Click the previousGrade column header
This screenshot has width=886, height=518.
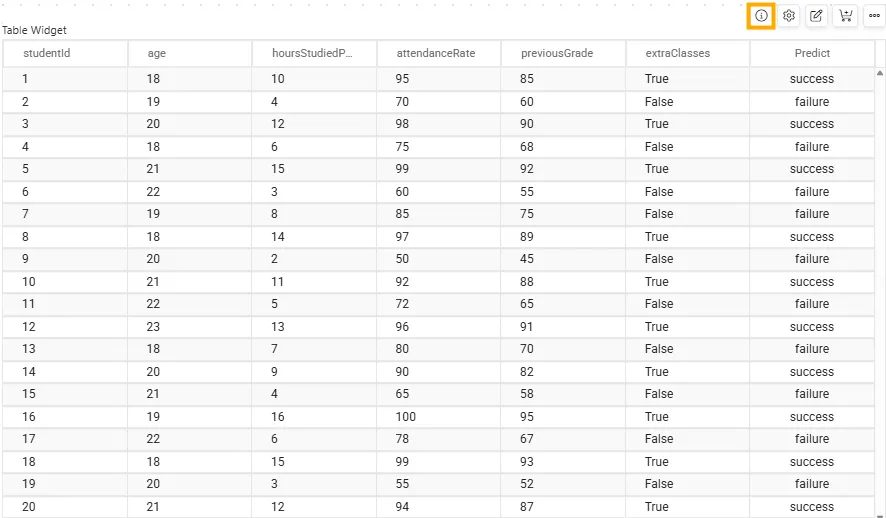pos(557,53)
